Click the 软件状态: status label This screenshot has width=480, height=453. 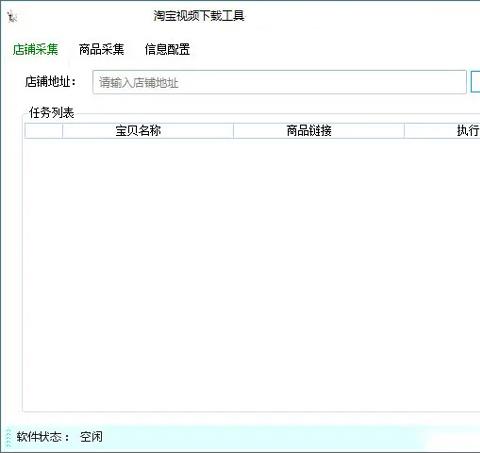click(43, 437)
